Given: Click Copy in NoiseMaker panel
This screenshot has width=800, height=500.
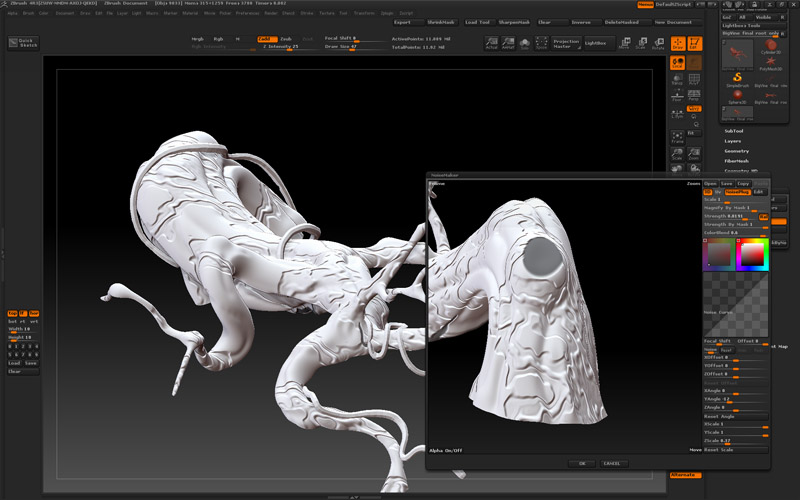Looking at the screenshot, I should (x=743, y=184).
